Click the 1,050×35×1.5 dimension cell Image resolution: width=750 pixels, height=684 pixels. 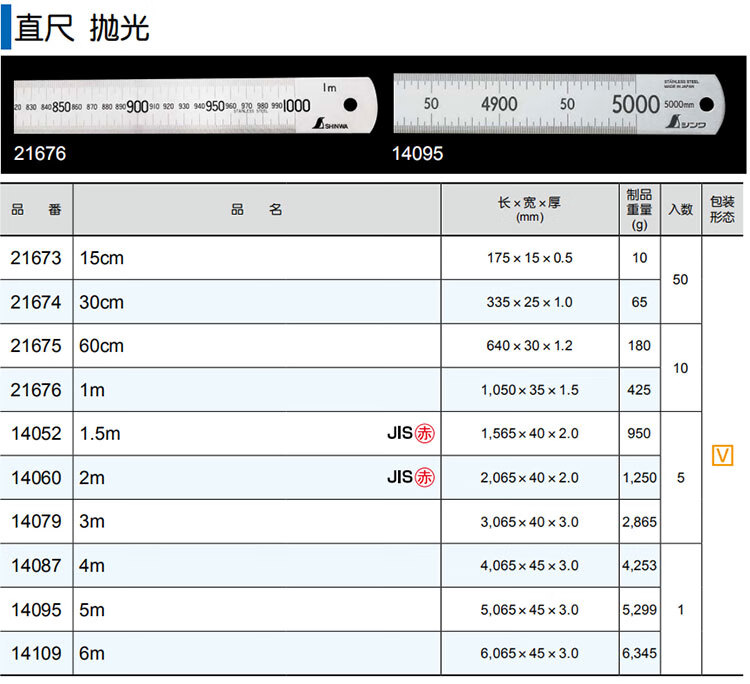pos(529,390)
